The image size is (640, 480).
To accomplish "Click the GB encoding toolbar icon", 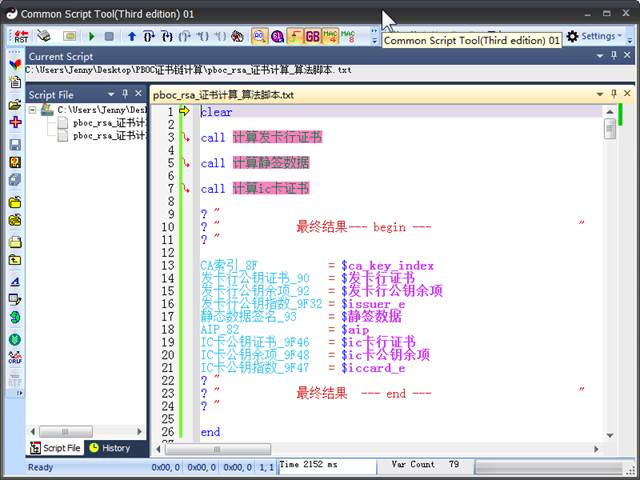I will (312, 36).
